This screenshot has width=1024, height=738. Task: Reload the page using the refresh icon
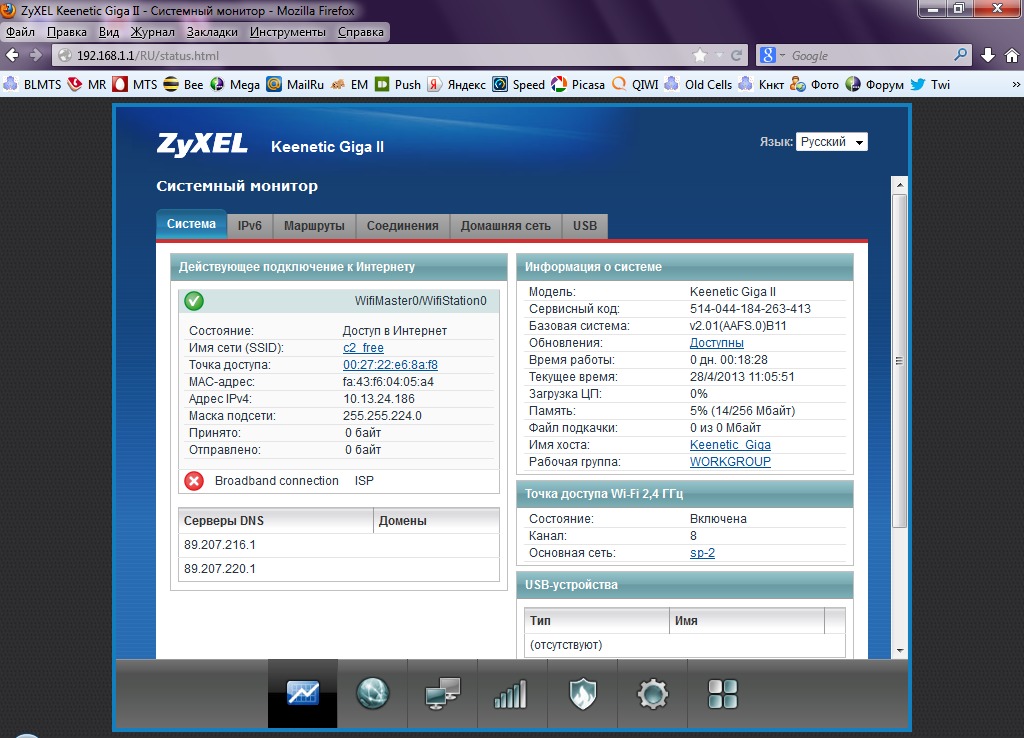(x=737, y=56)
